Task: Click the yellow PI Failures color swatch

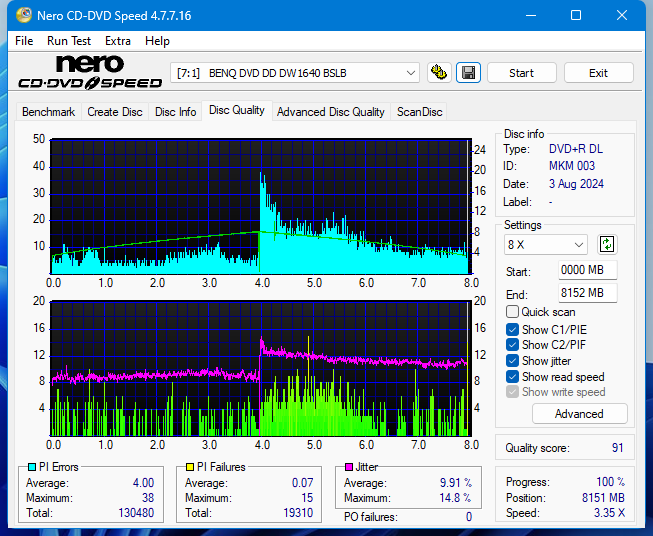Action: coord(190,467)
